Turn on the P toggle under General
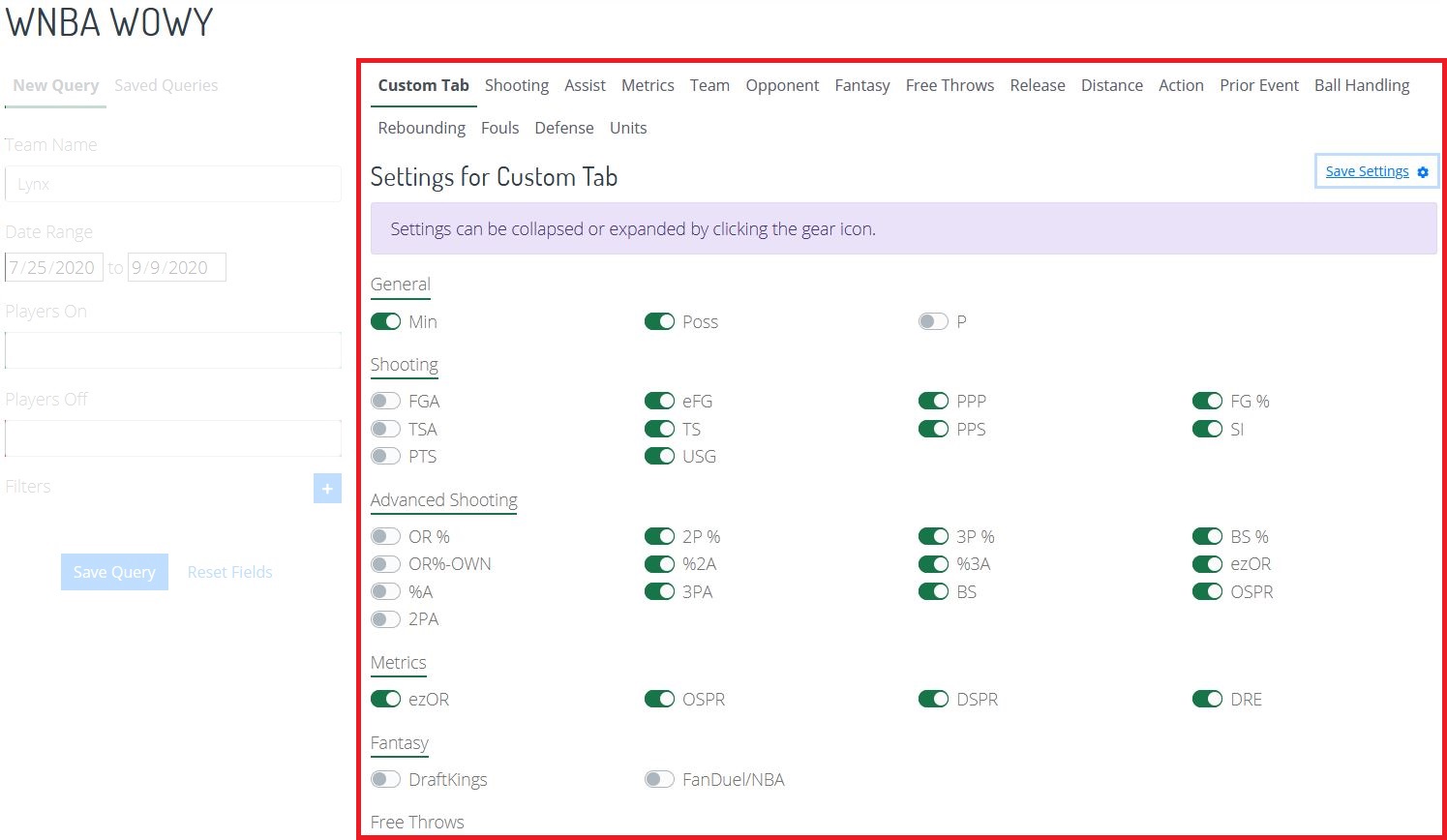 pos(933,320)
